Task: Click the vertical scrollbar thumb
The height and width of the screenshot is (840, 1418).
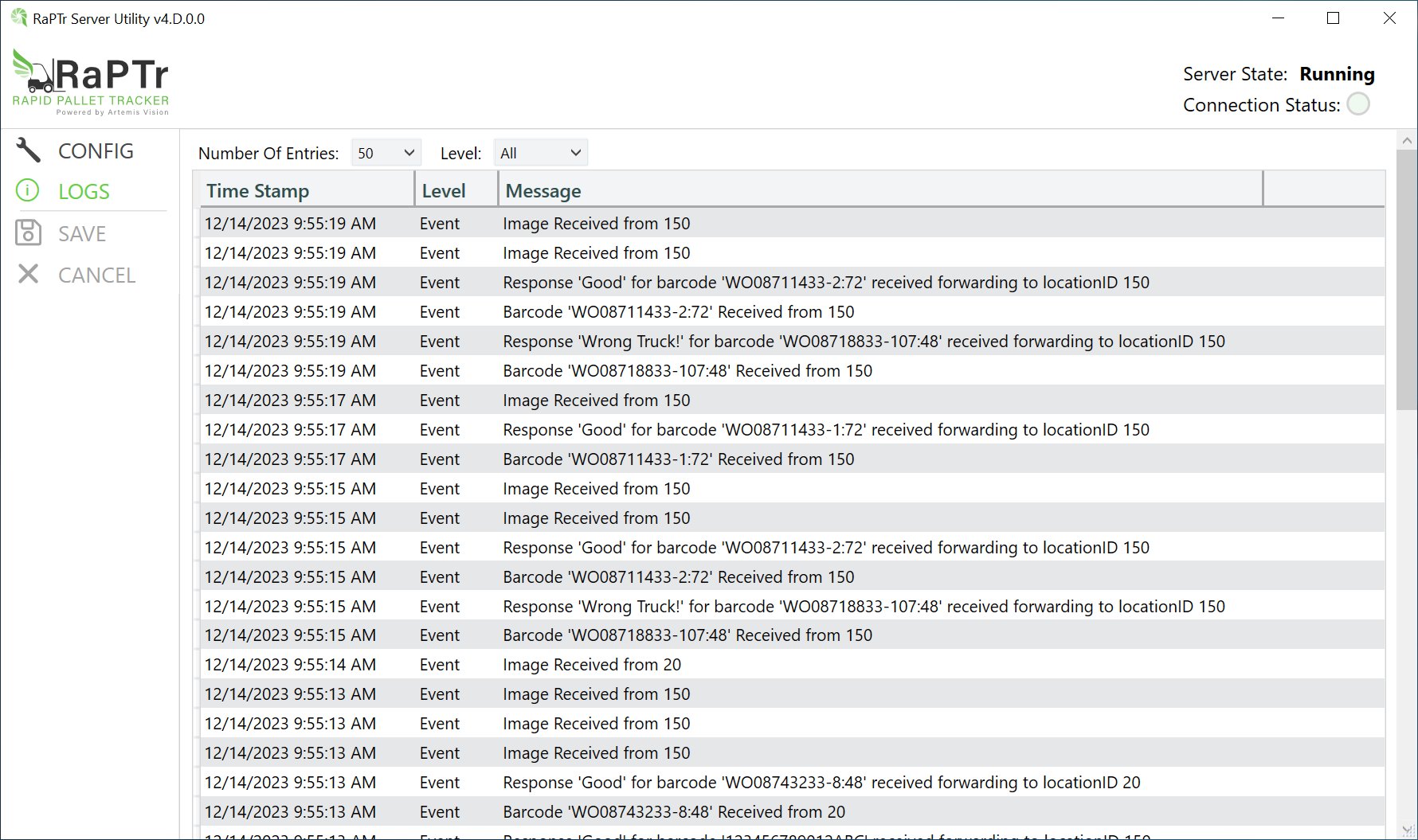Action: click(x=1407, y=279)
